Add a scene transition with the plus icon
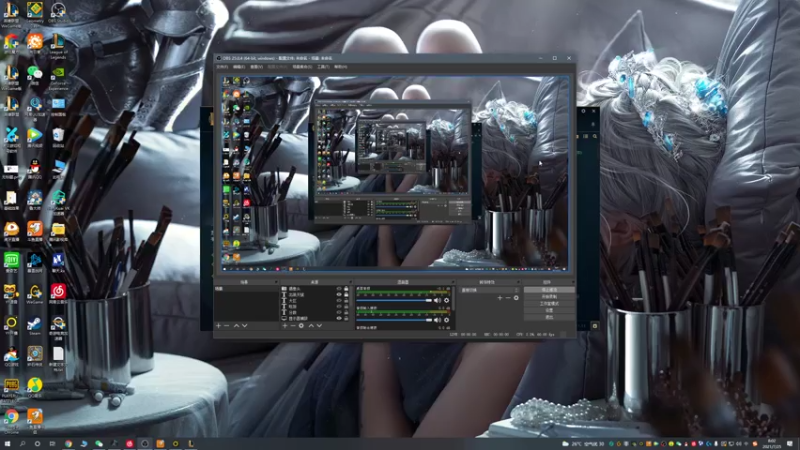 click(x=500, y=298)
